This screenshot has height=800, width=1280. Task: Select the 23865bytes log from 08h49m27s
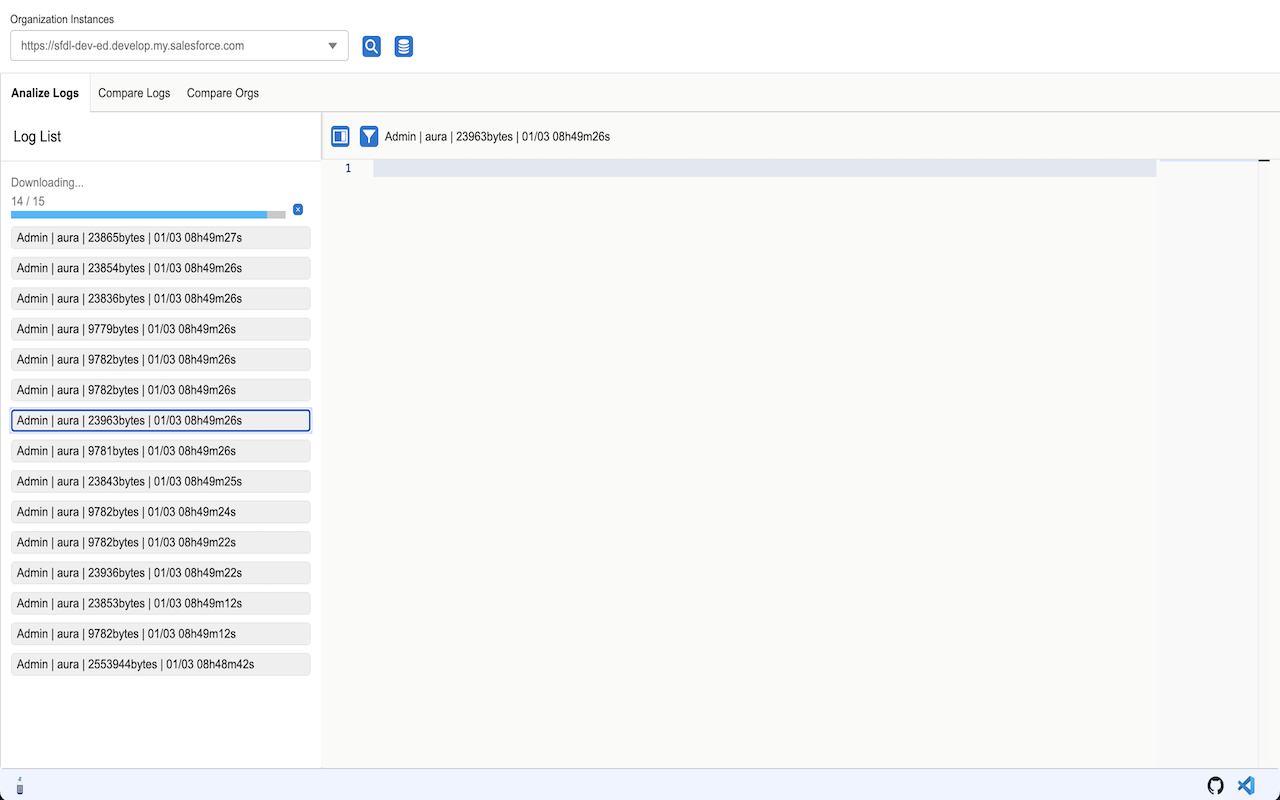[x=161, y=238]
